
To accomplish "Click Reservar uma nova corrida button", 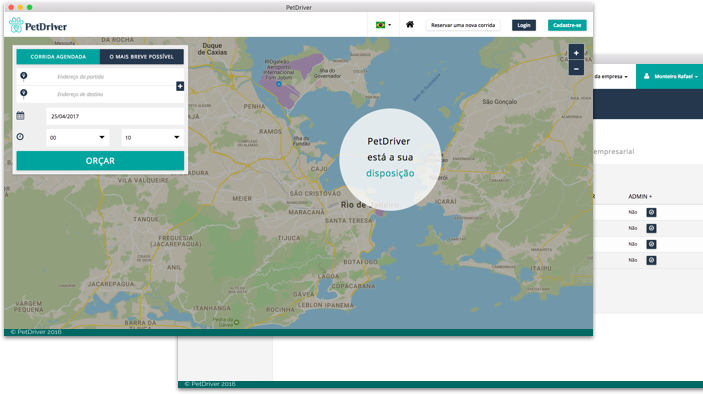I will (x=463, y=25).
